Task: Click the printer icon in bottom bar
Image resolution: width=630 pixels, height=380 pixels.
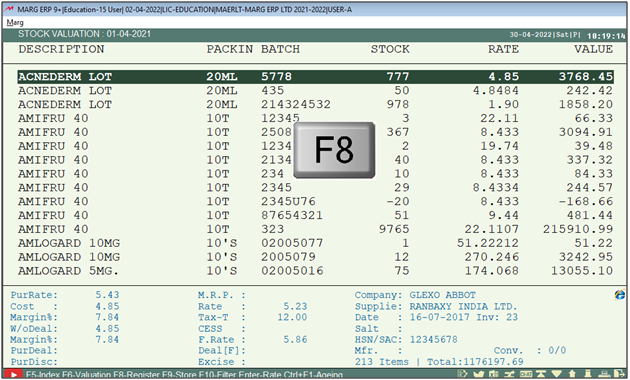Action: 604,374
